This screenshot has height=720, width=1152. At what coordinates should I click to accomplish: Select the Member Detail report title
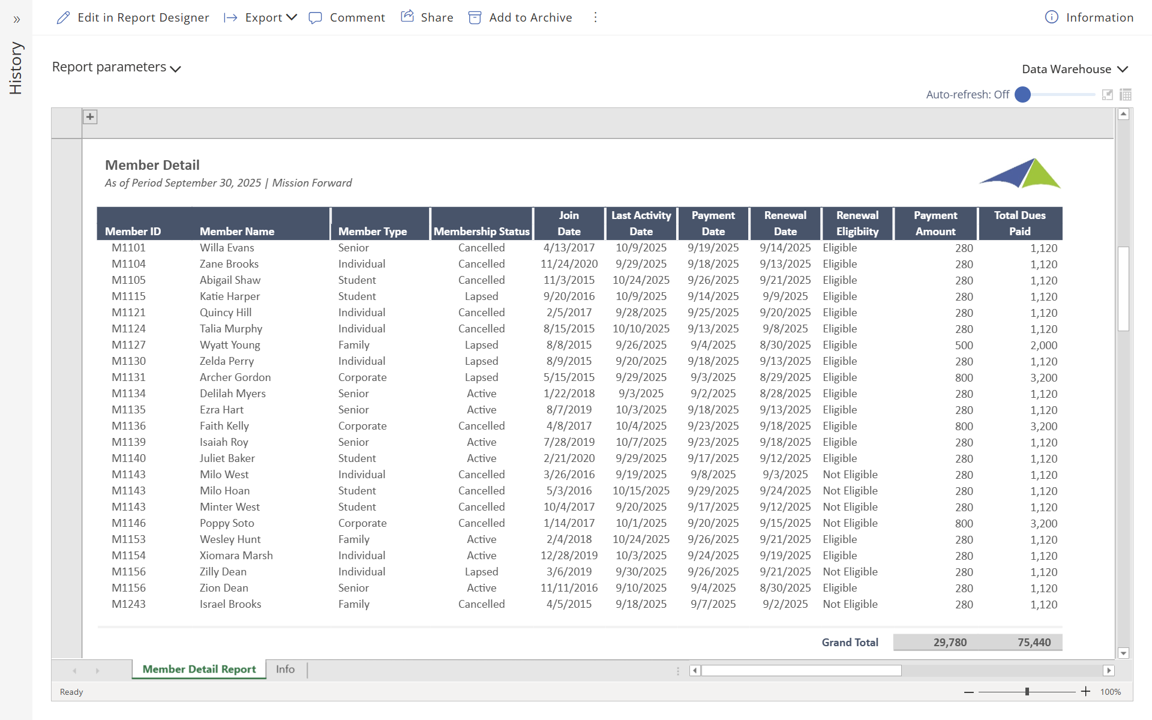(152, 165)
